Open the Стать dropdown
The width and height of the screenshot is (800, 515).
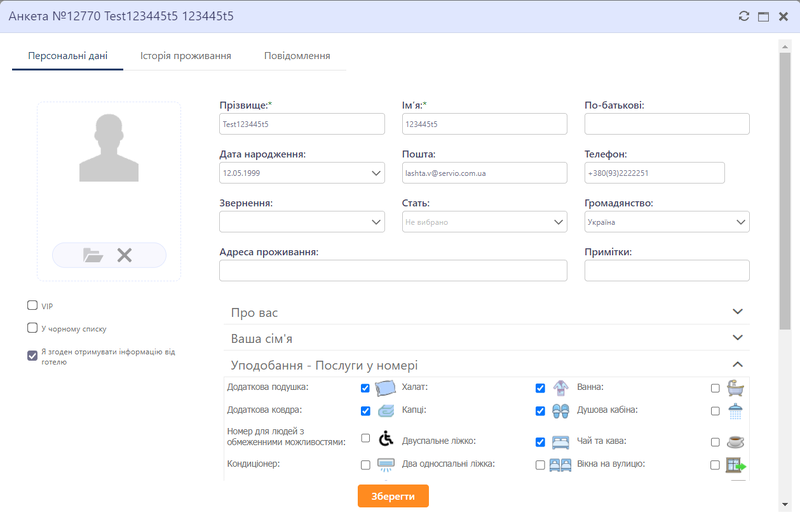(484, 222)
